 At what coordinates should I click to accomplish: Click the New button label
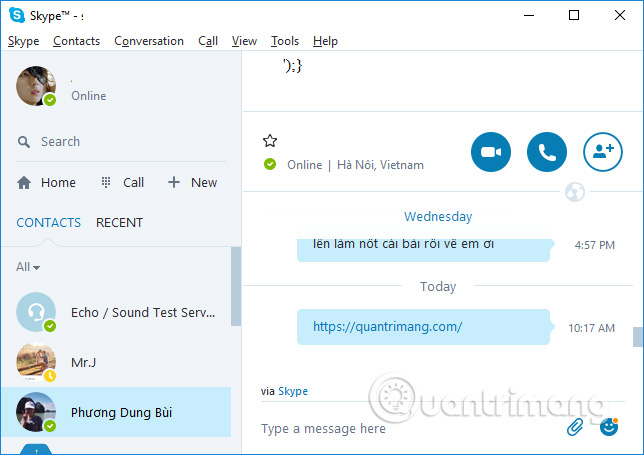tap(204, 182)
